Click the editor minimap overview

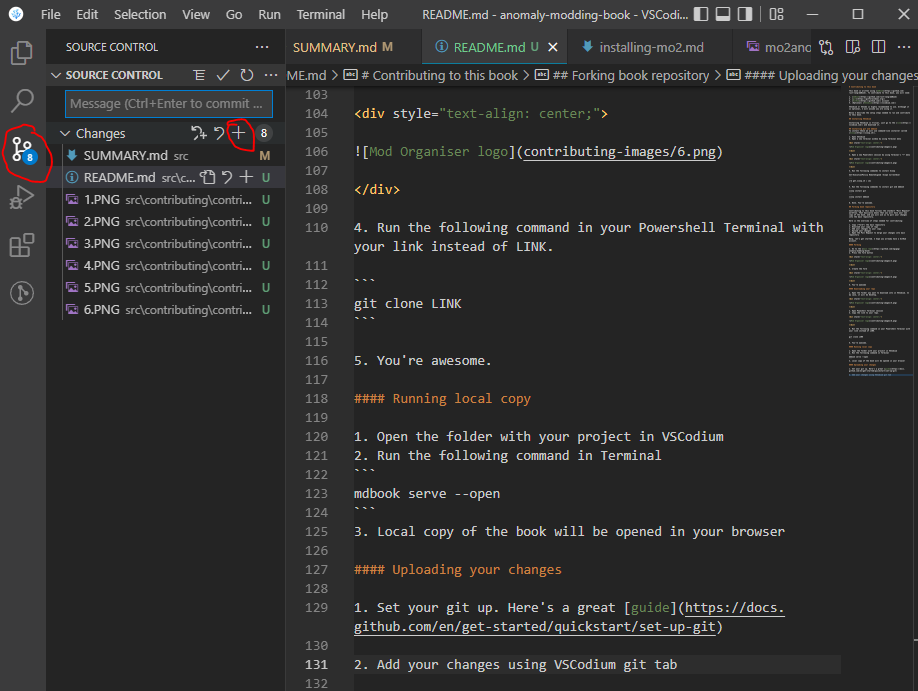coord(879,231)
